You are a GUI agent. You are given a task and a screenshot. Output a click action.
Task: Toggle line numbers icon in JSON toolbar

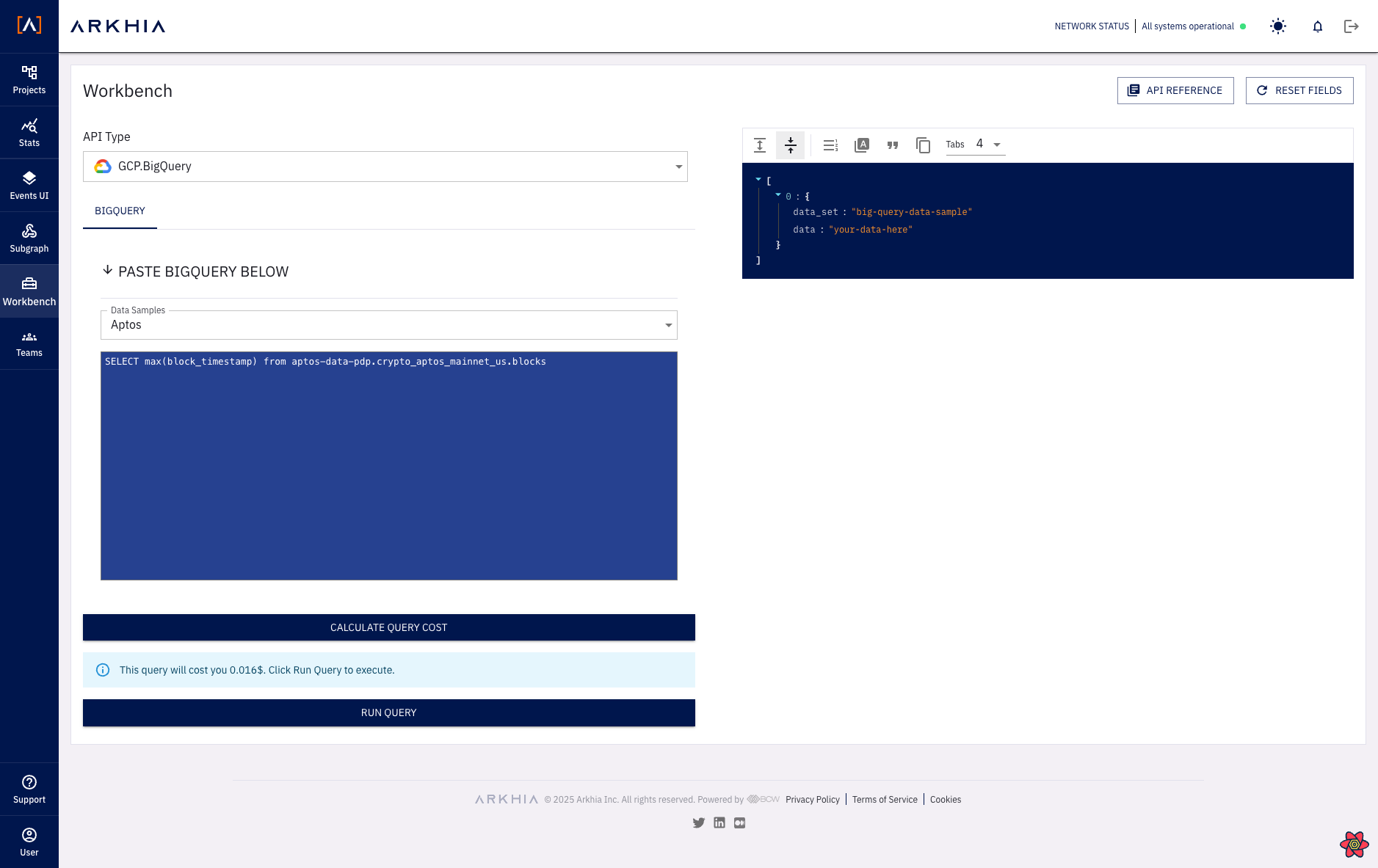click(830, 145)
